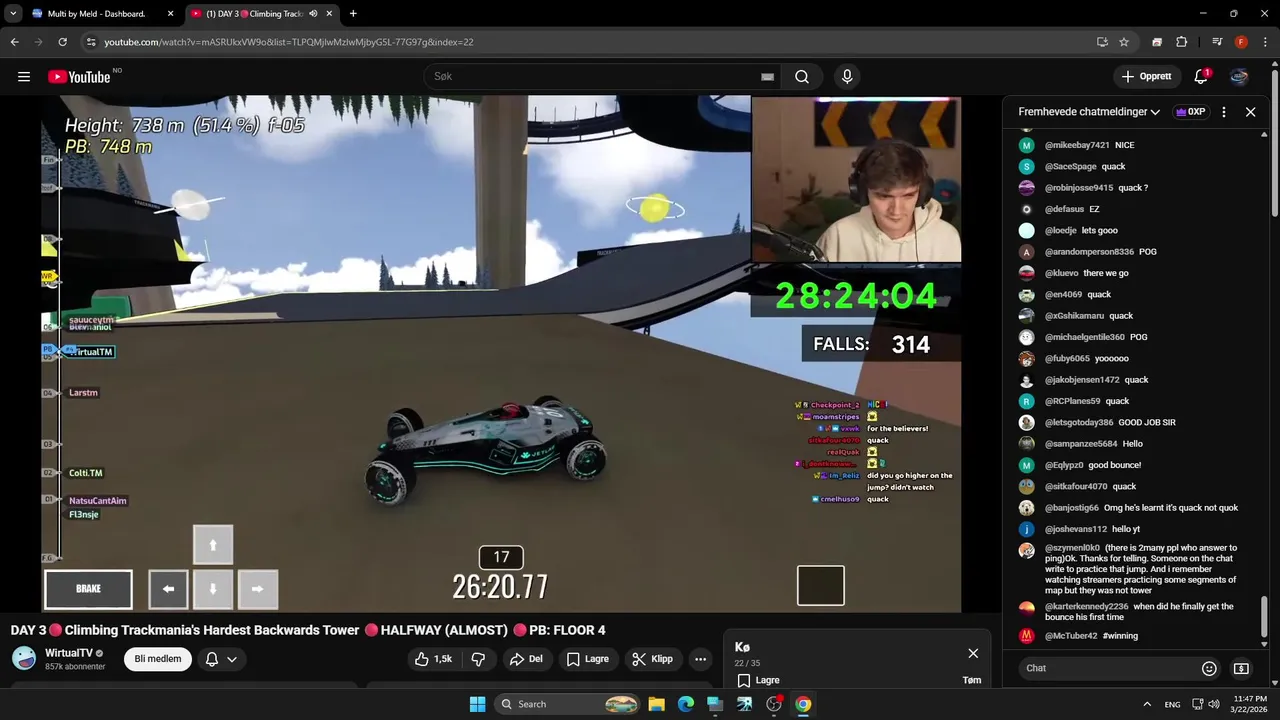Save the queue with Lagre in Kø panel
Viewport: 1280px width, 720px height.
pyautogui.click(x=759, y=680)
